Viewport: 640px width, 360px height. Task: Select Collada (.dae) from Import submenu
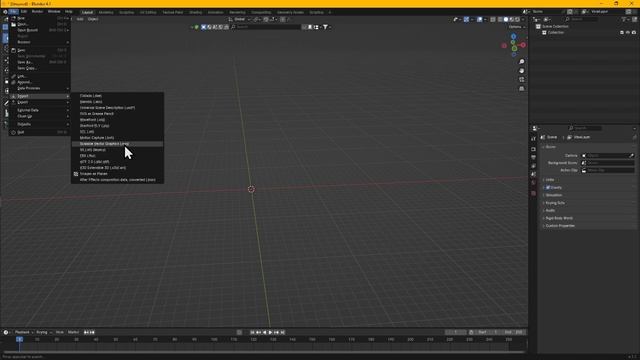[118, 96]
